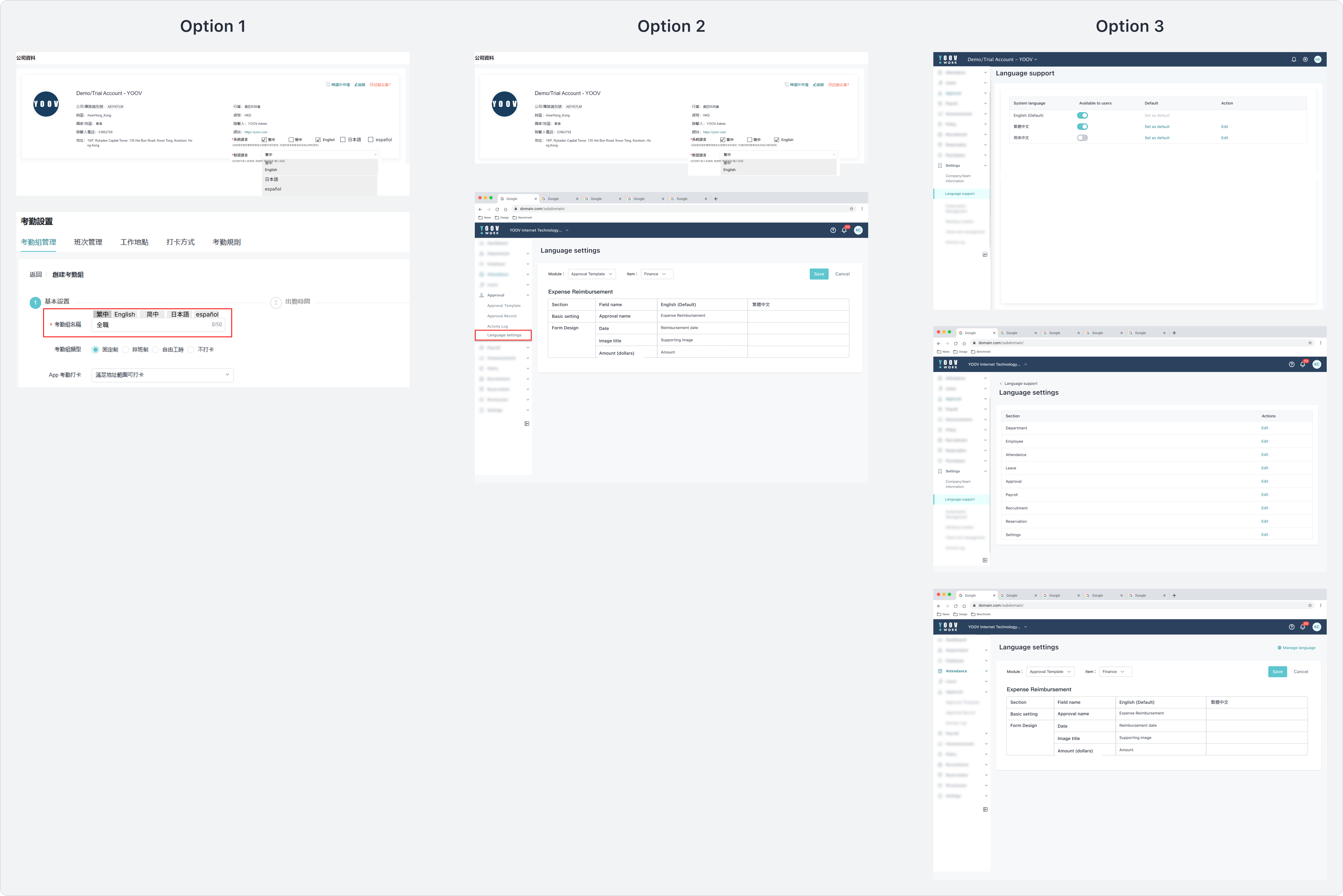Click KC avatar in Option 3's Manage-language window
The height and width of the screenshot is (896, 1343).
coord(1317,627)
